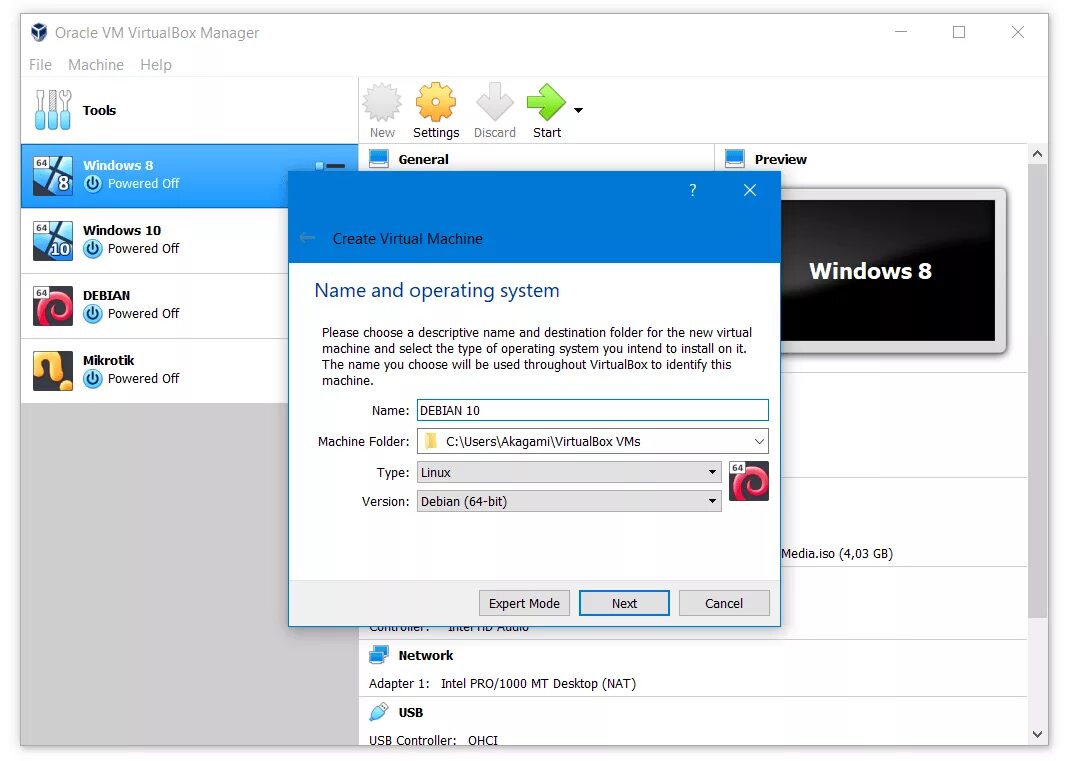This screenshot has height=761, width=1078.
Task: Open the File menu
Action: [40, 65]
